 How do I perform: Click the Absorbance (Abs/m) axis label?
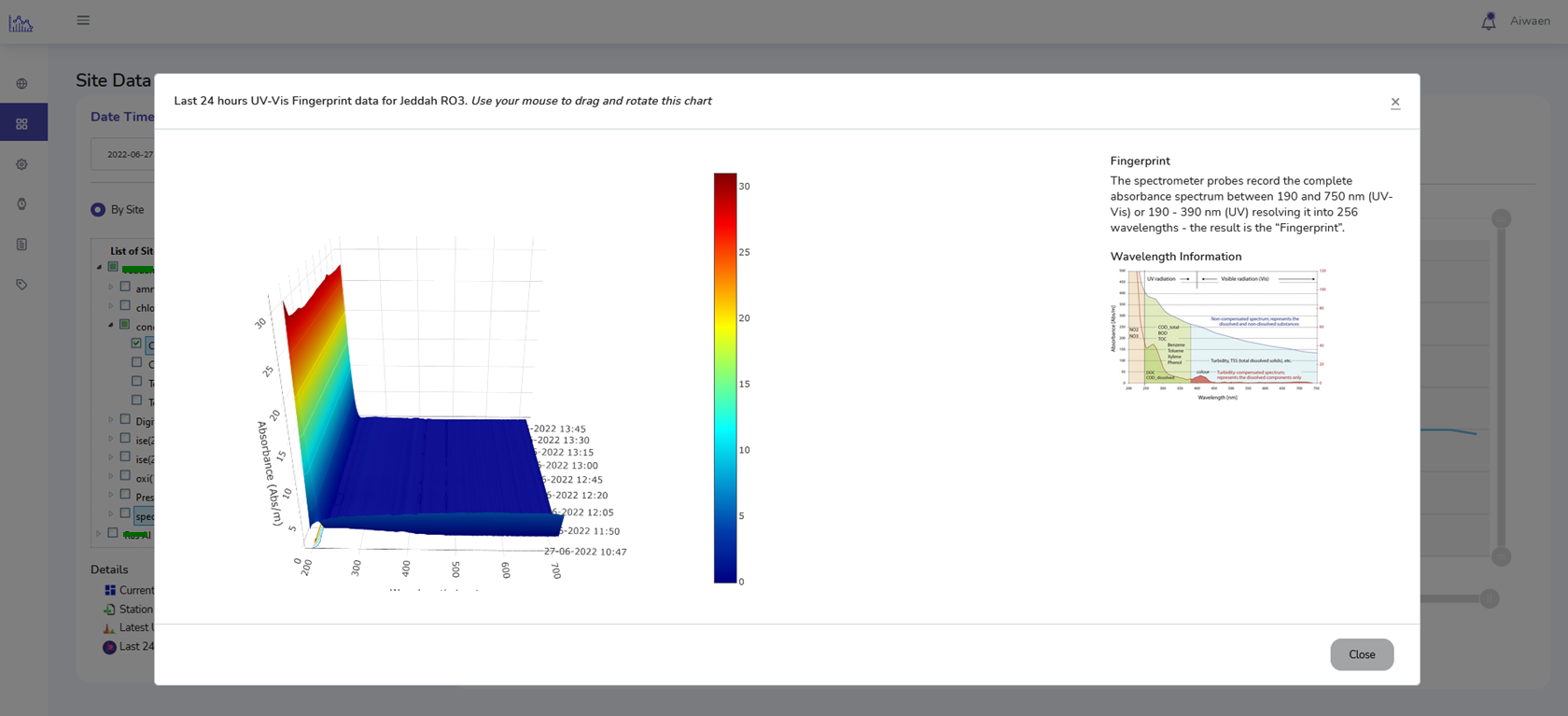tap(270, 473)
